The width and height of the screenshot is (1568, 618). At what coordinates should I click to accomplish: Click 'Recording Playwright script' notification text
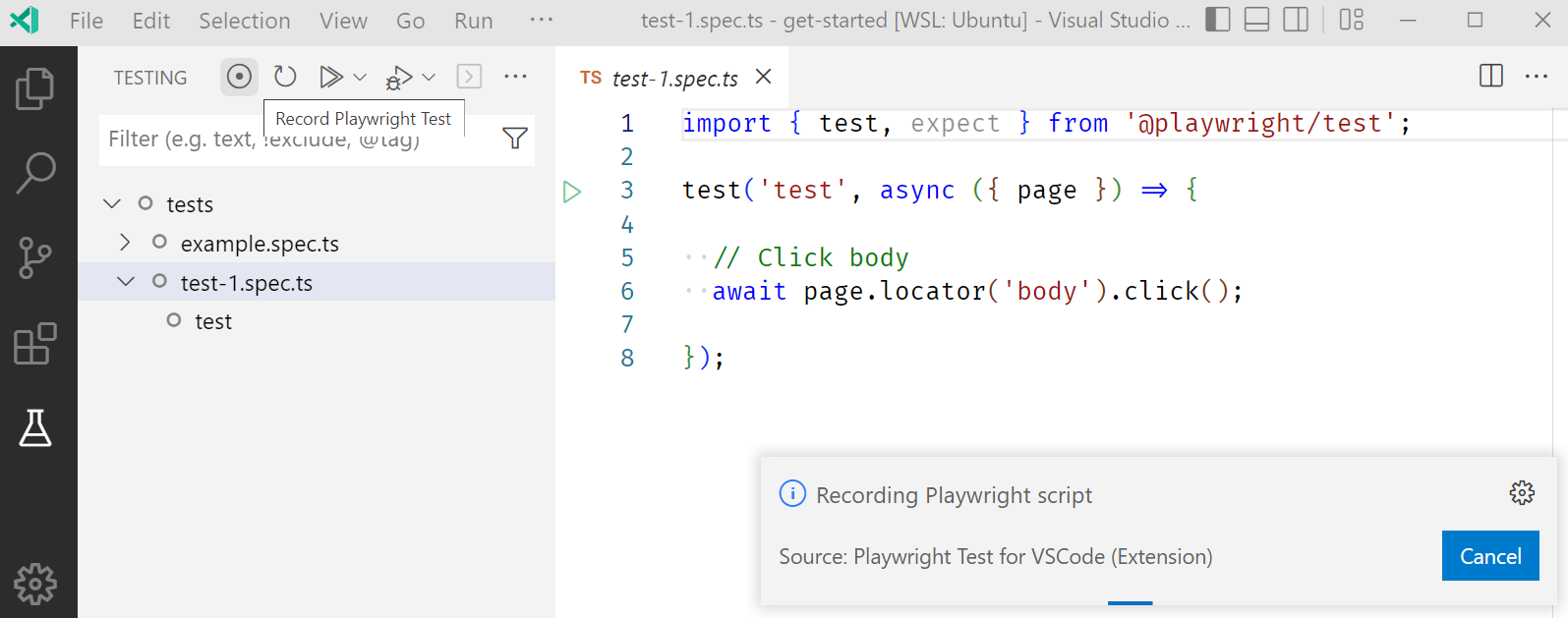click(x=954, y=495)
